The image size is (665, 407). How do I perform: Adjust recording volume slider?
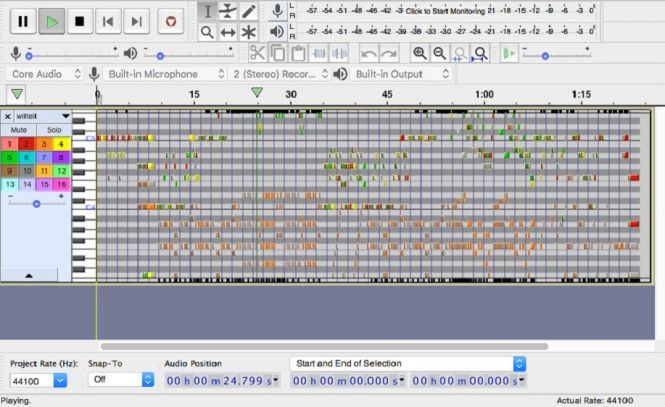coord(29,56)
